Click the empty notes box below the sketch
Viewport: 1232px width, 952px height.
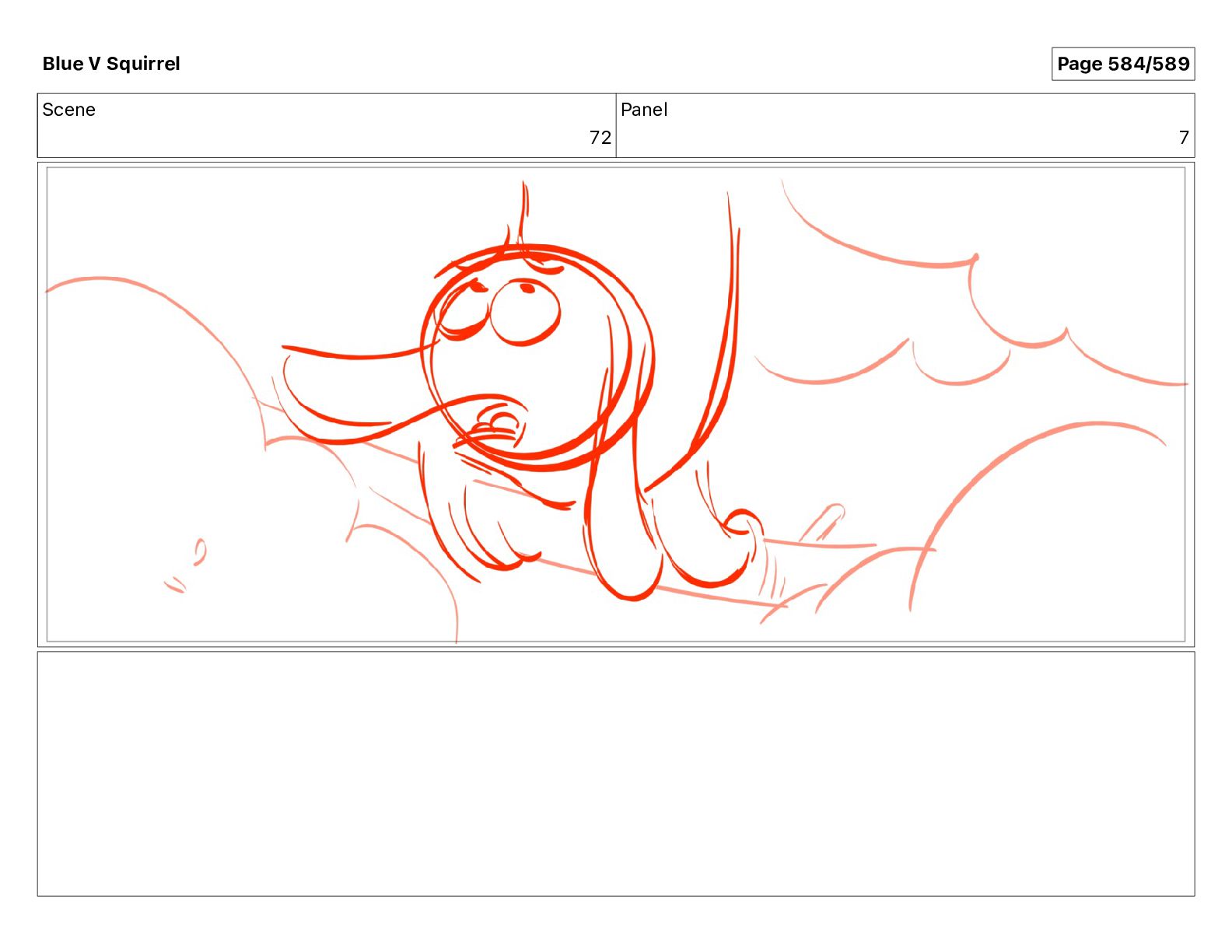616,774
